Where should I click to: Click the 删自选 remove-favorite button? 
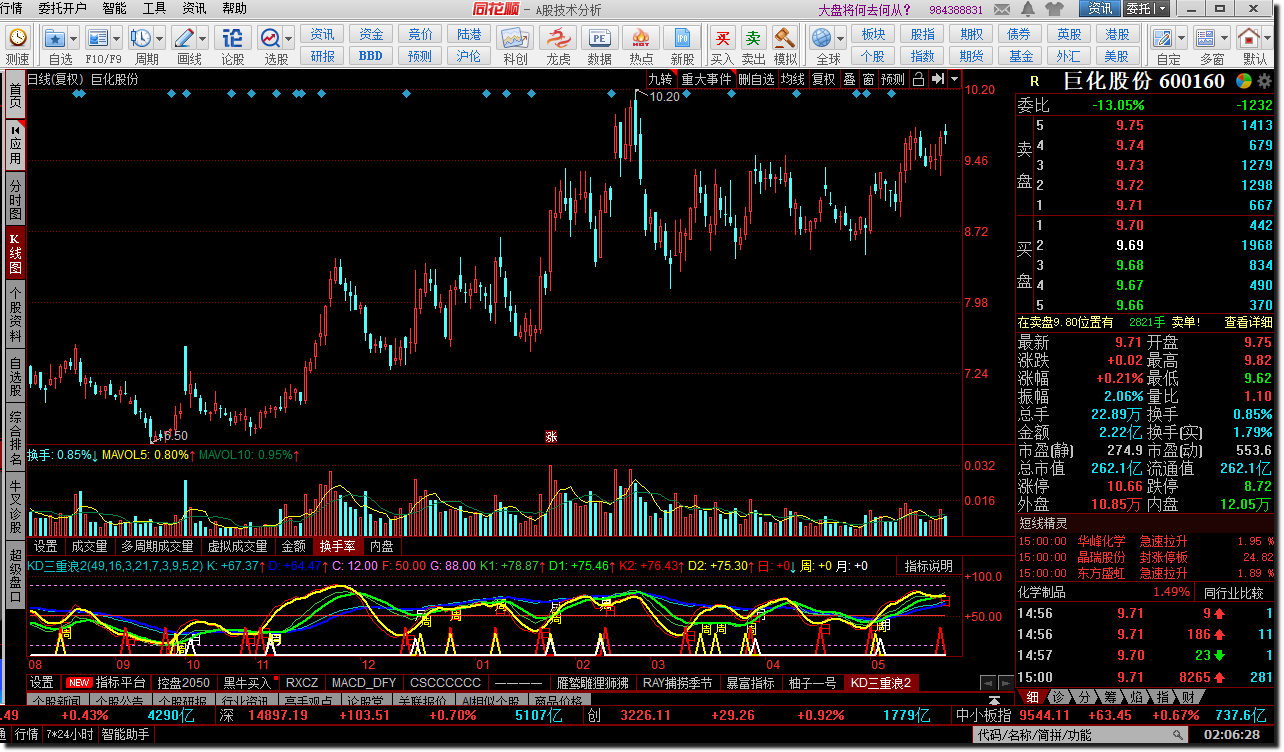[757, 79]
